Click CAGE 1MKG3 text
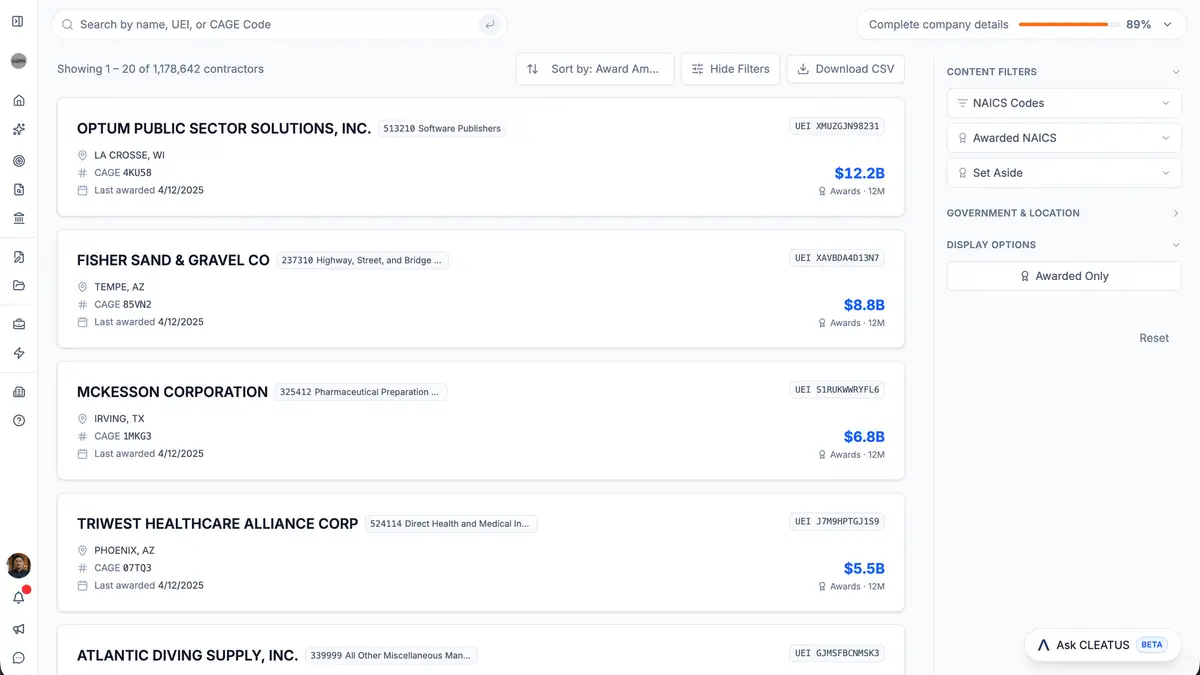The height and width of the screenshot is (675, 1200). tap(123, 437)
